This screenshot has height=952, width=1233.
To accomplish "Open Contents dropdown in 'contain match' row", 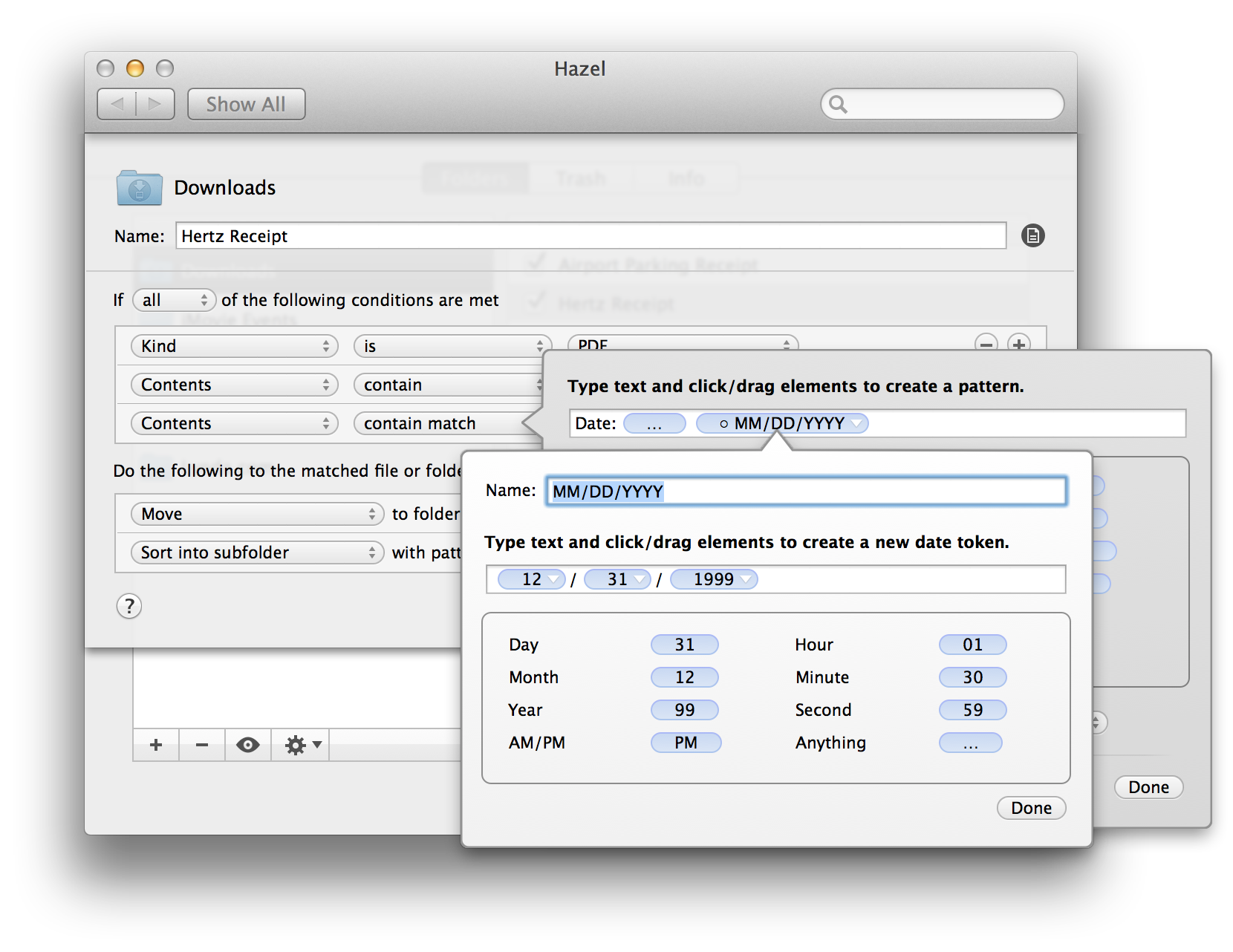I will click(x=235, y=423).
